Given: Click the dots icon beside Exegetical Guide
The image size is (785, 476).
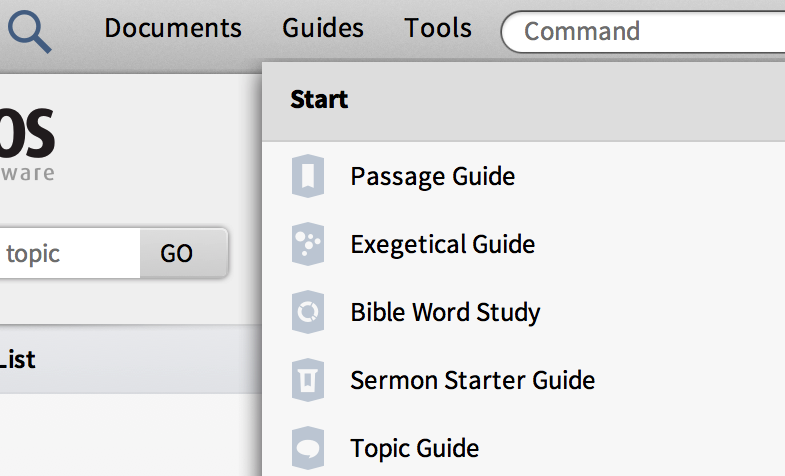Looking at the screenshot, I should [308, 245].
